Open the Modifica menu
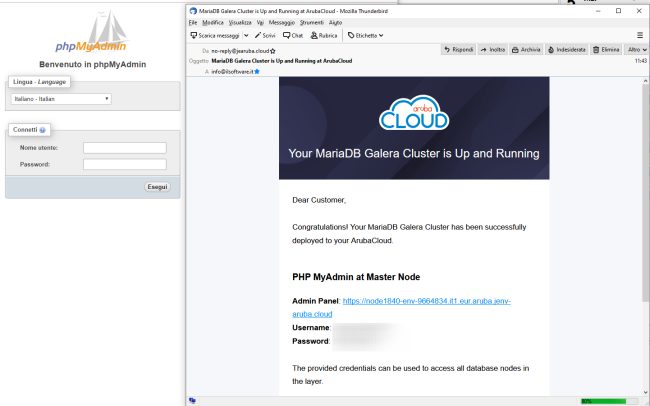This screenshot has height=406, width=650. click(213, 23)
